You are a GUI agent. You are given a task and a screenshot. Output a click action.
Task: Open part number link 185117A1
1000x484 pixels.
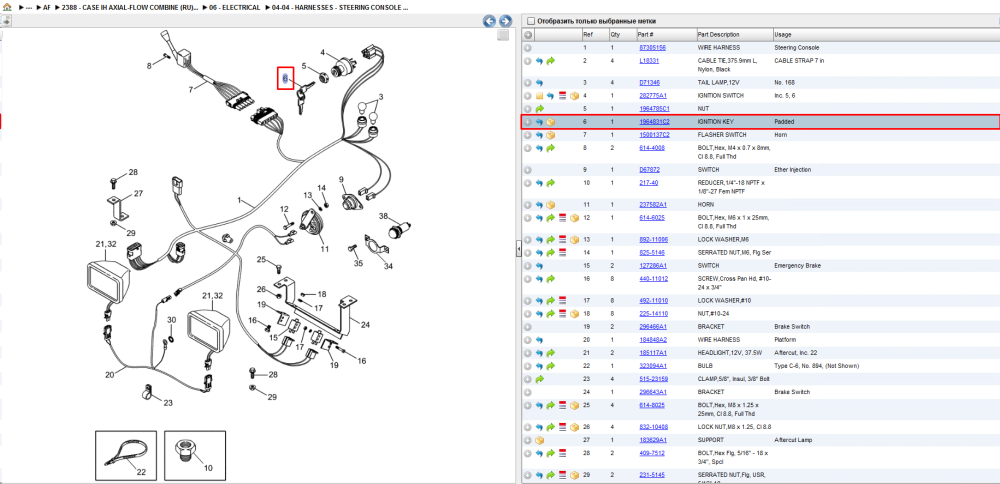653,353
